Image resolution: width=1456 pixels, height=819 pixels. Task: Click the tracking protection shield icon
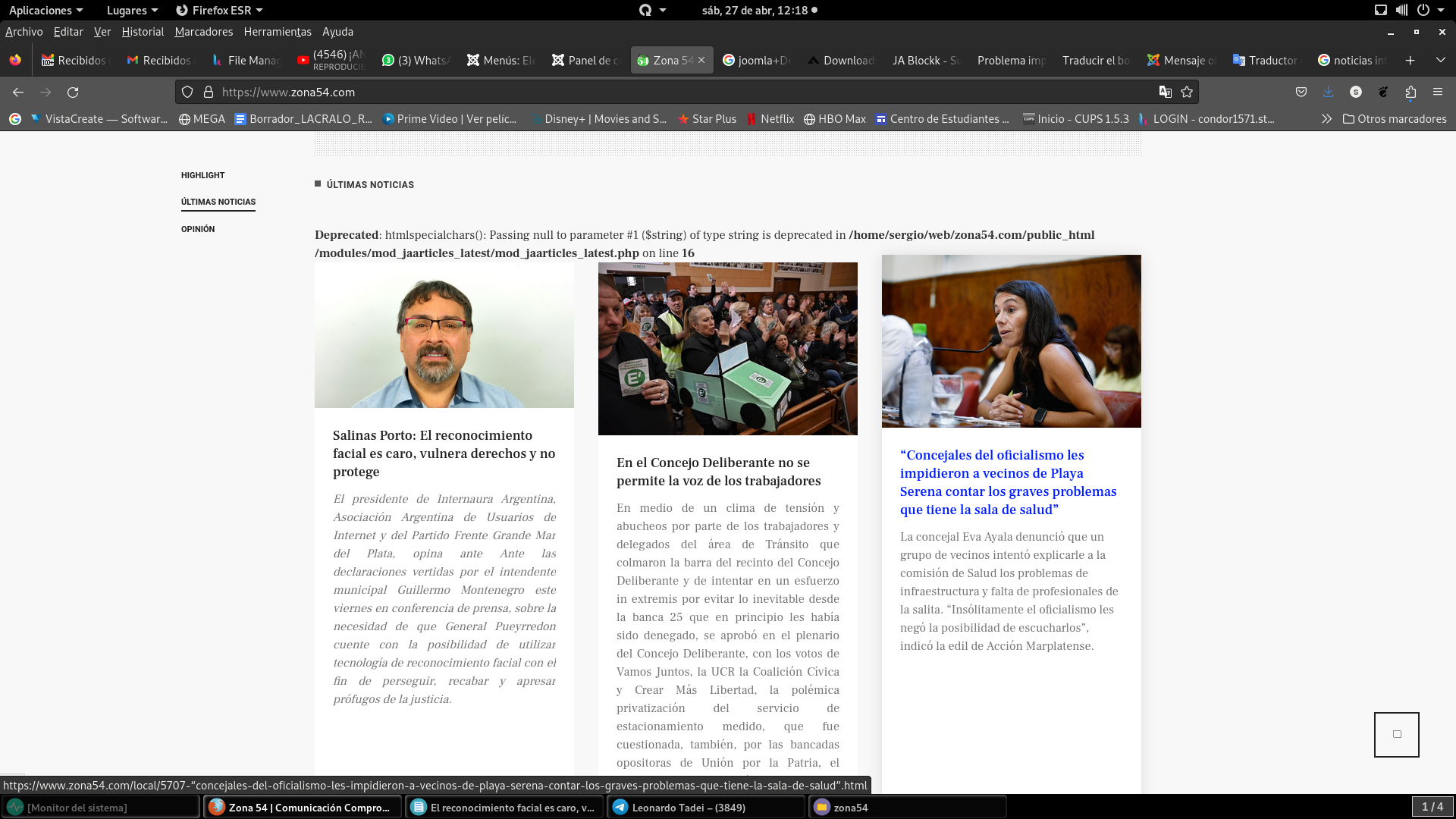coord(187,92)
